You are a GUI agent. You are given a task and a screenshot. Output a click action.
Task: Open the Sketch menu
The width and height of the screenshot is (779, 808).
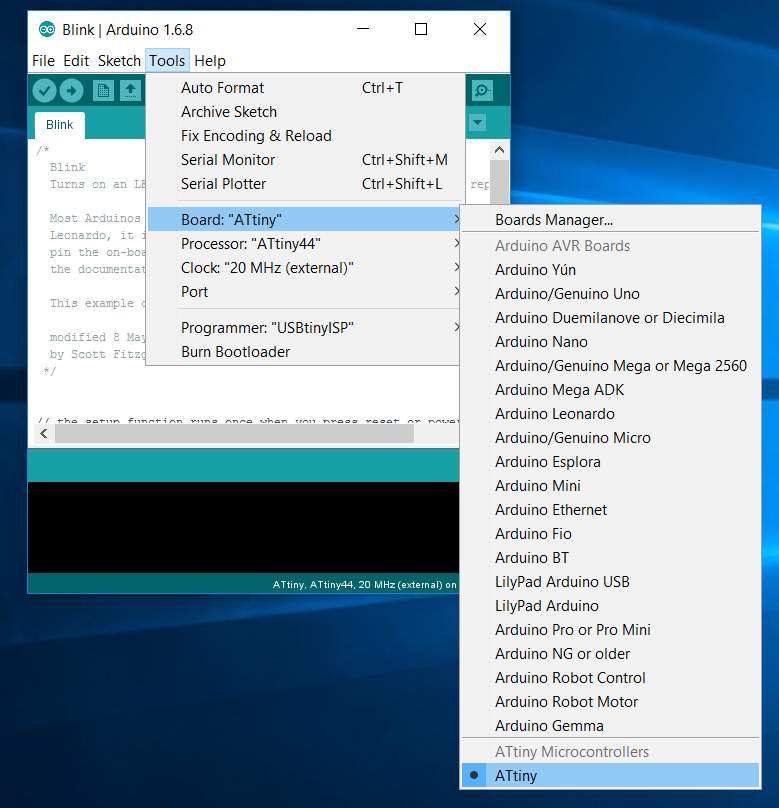[119, 61]
